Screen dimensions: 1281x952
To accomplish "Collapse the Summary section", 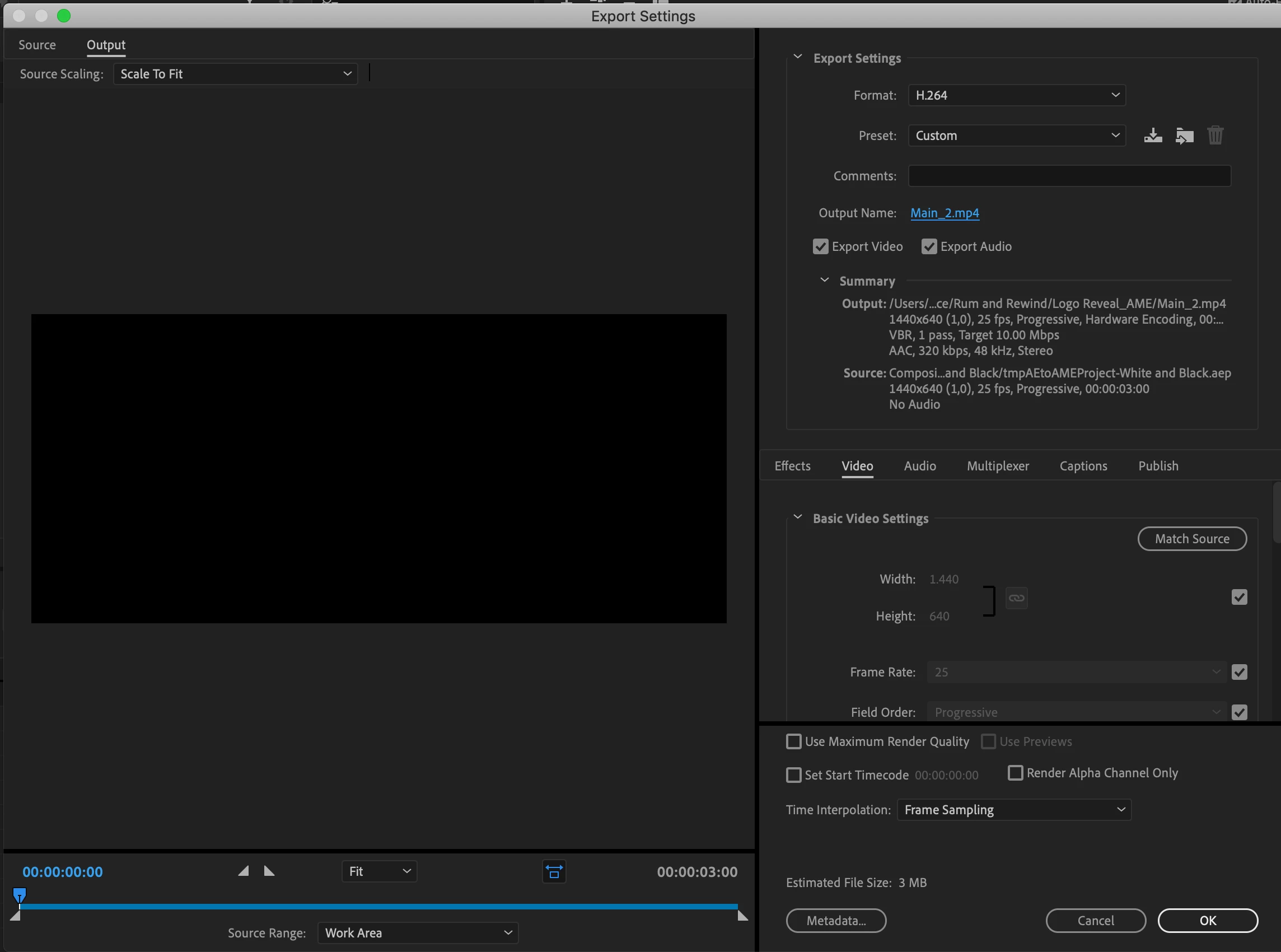I will (825, 281).
